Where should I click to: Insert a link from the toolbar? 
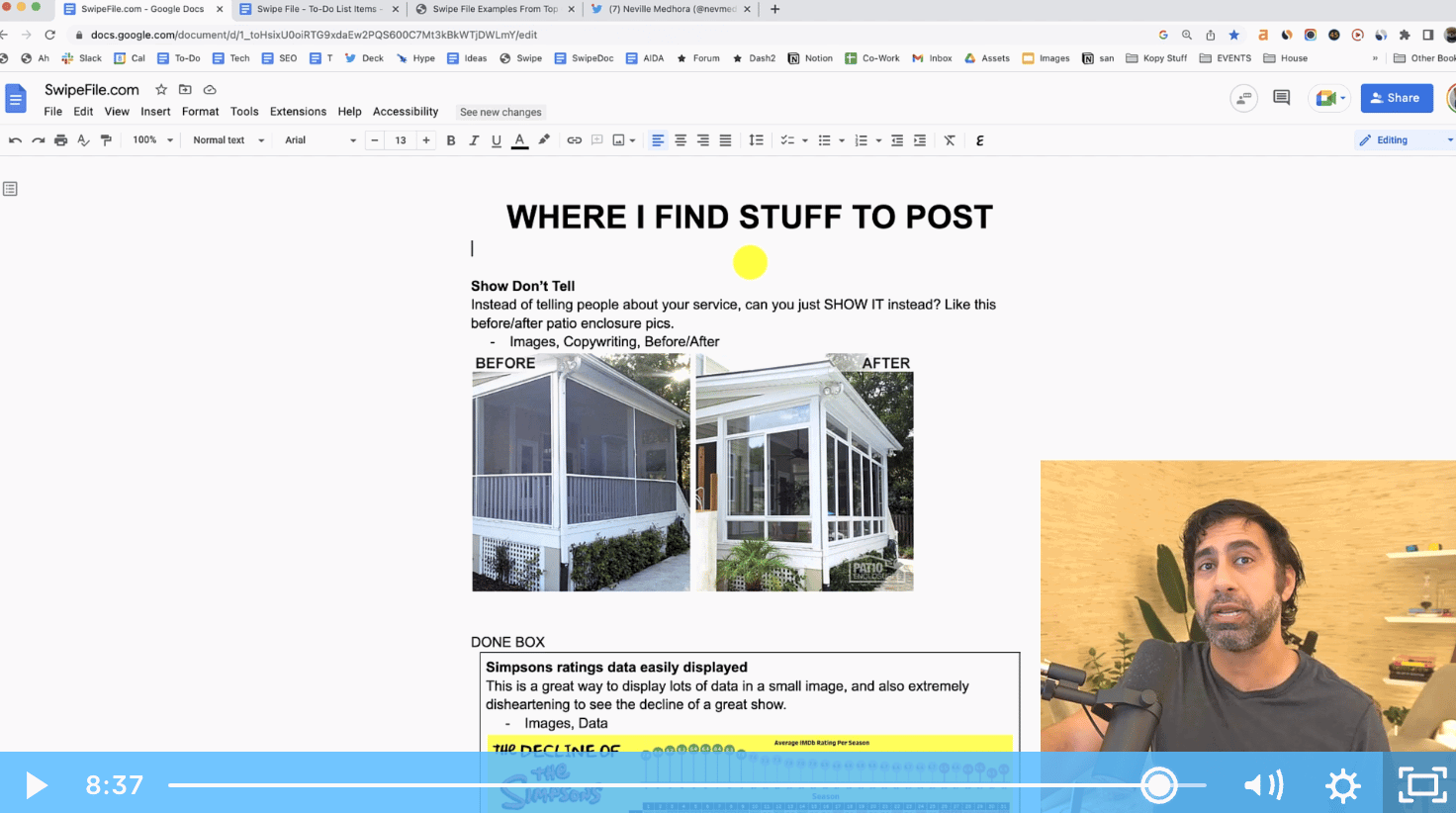coord(574,140)
